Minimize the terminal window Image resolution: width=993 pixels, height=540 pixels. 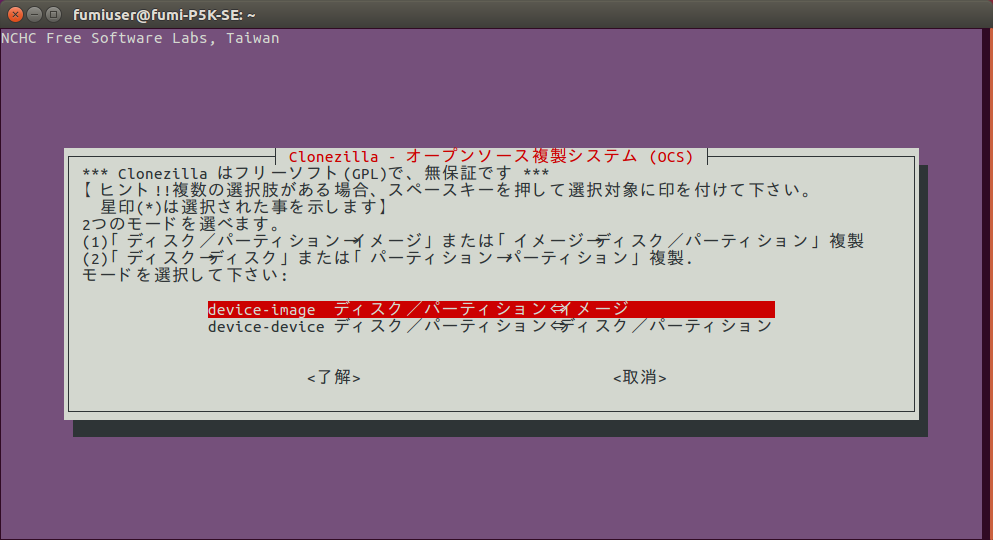point(35,14)
